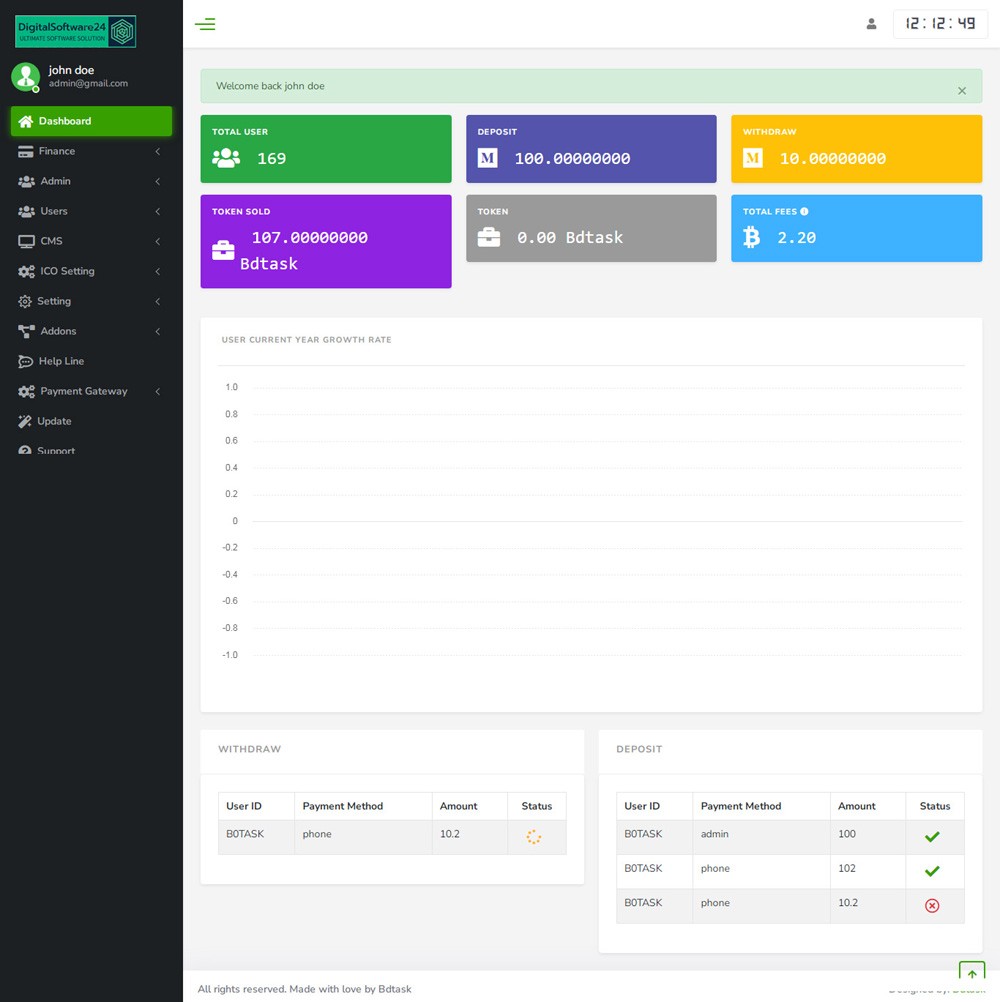The image size is (1000, 1002).
Task: Dismiss the Welcome back alert
Action: coord(961,91)
